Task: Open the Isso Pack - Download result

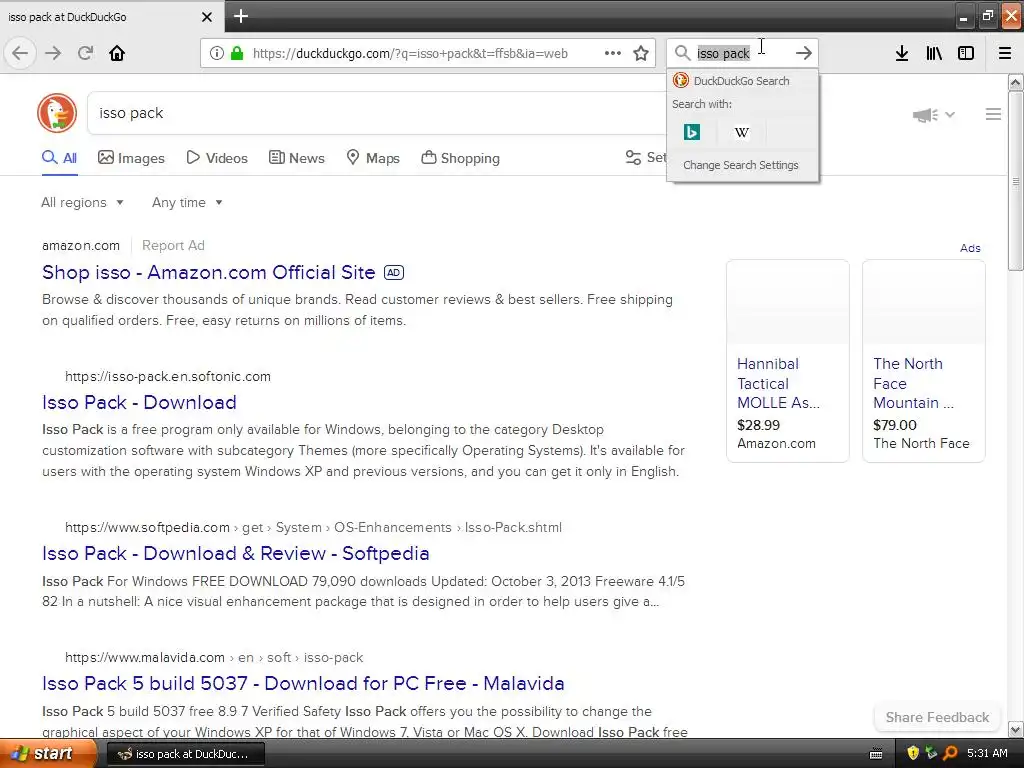Action: [139, 402]
